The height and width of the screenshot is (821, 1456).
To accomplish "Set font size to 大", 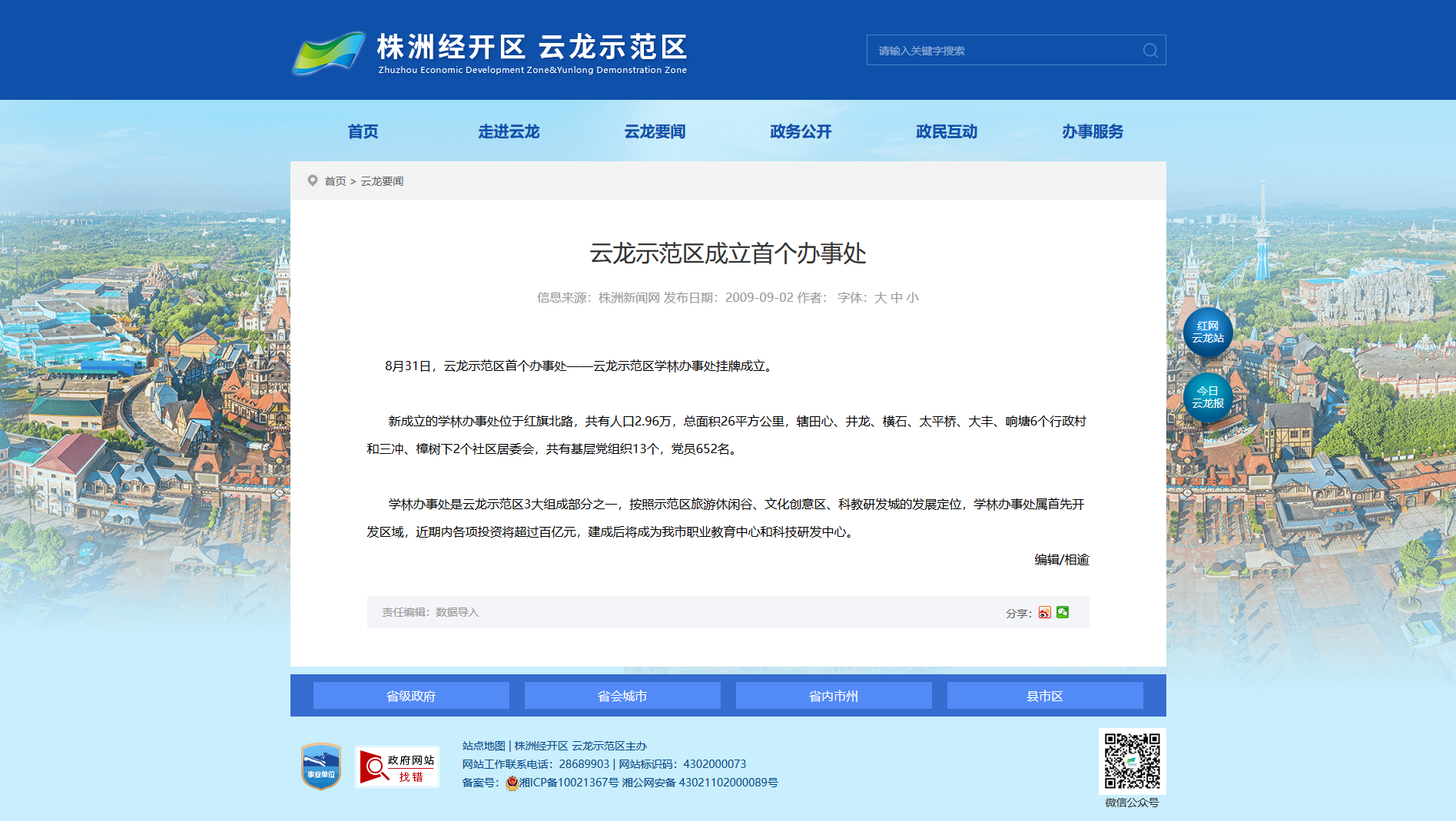I will tap(880, 298).
